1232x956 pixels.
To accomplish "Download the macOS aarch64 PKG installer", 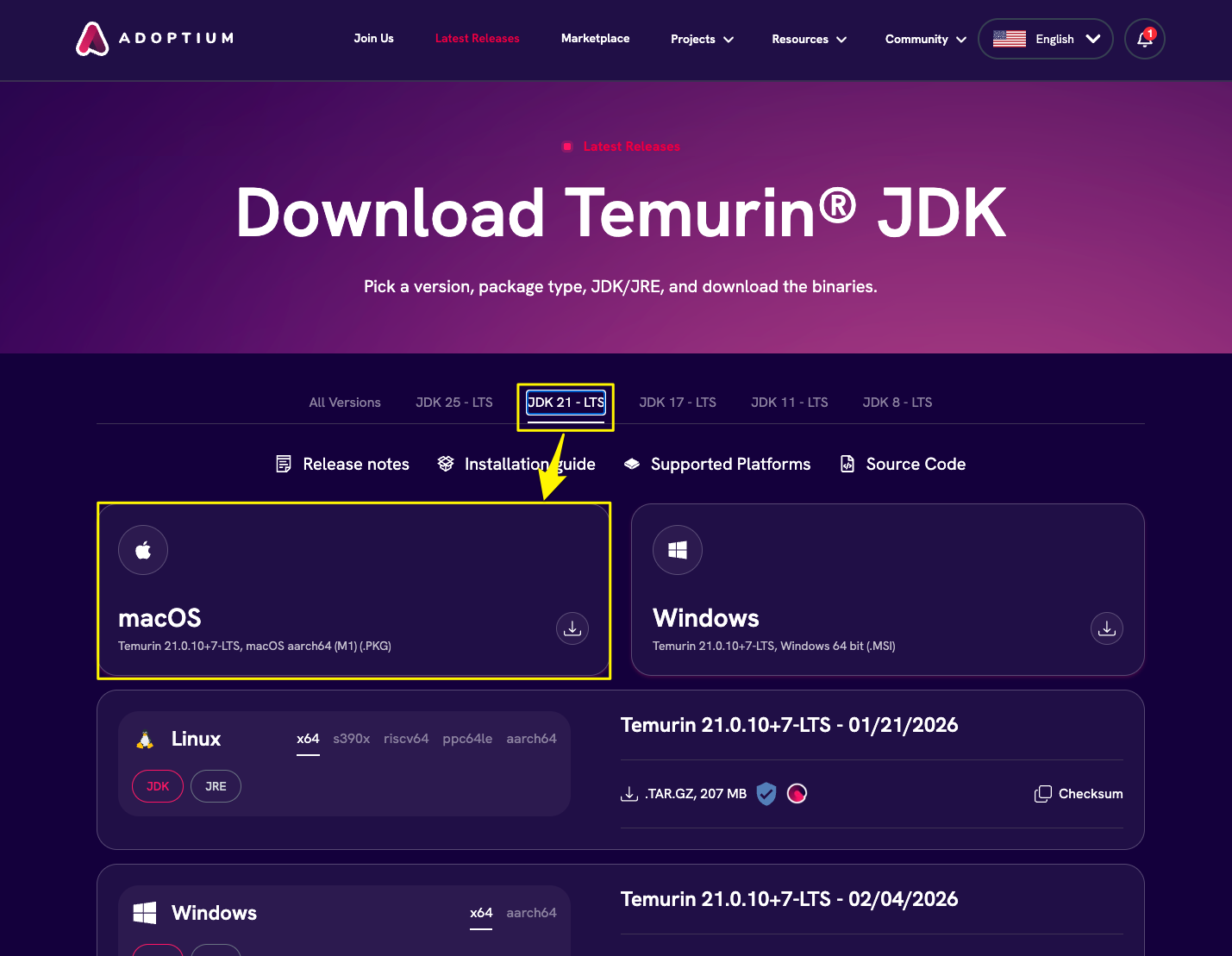I will click(x=572, y=628).
